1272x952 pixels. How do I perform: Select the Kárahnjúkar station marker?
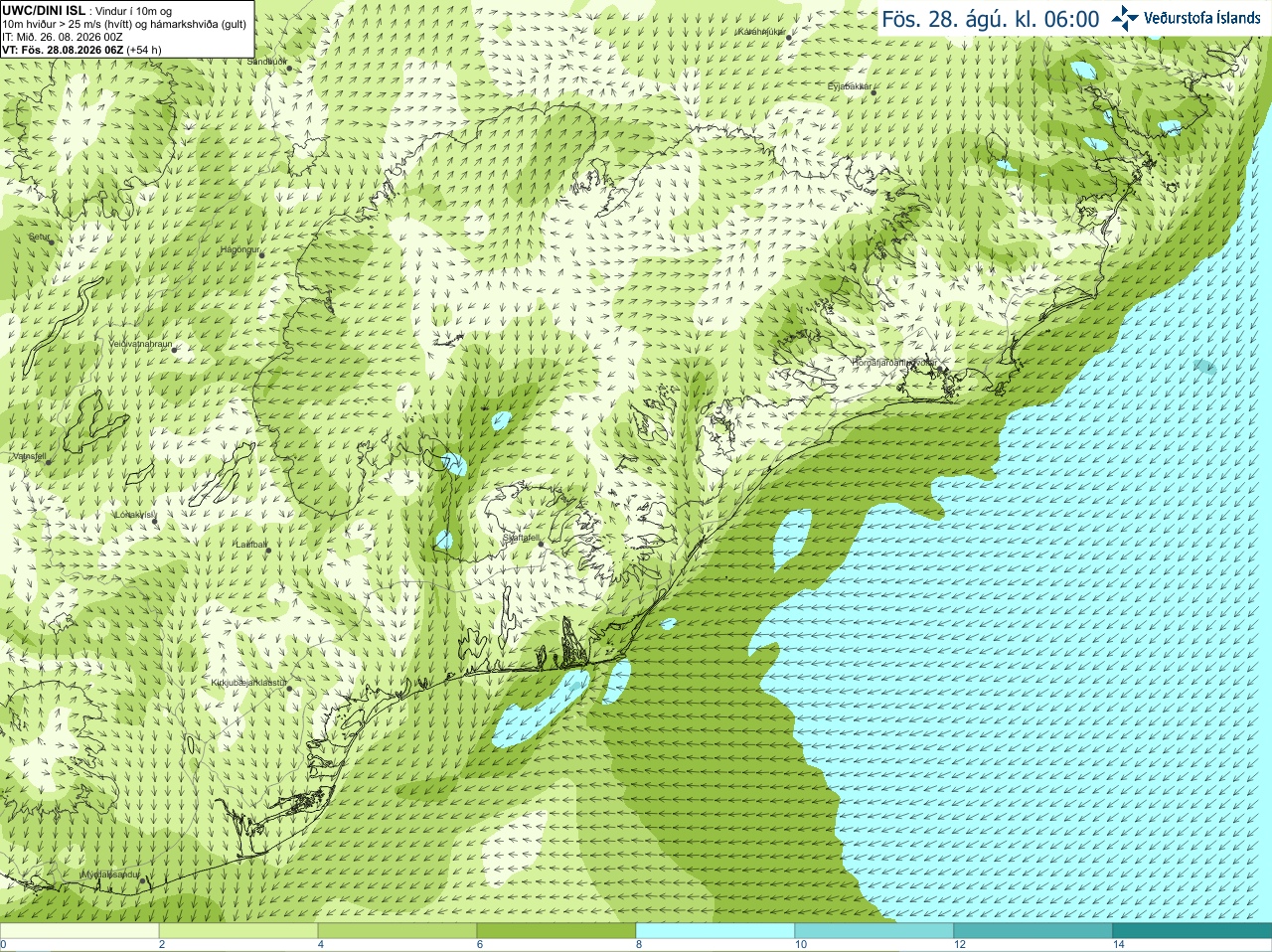pyautogui.click(x=788, y=37)
